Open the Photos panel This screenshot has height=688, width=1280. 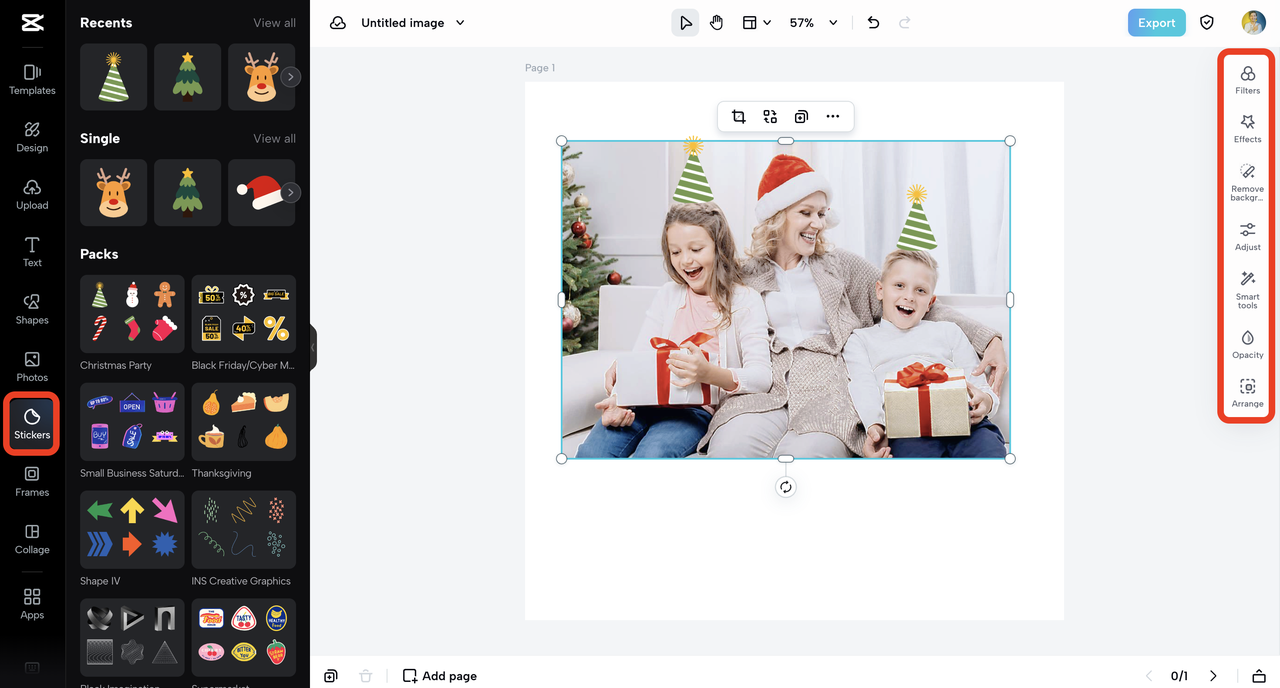[32, 367]
